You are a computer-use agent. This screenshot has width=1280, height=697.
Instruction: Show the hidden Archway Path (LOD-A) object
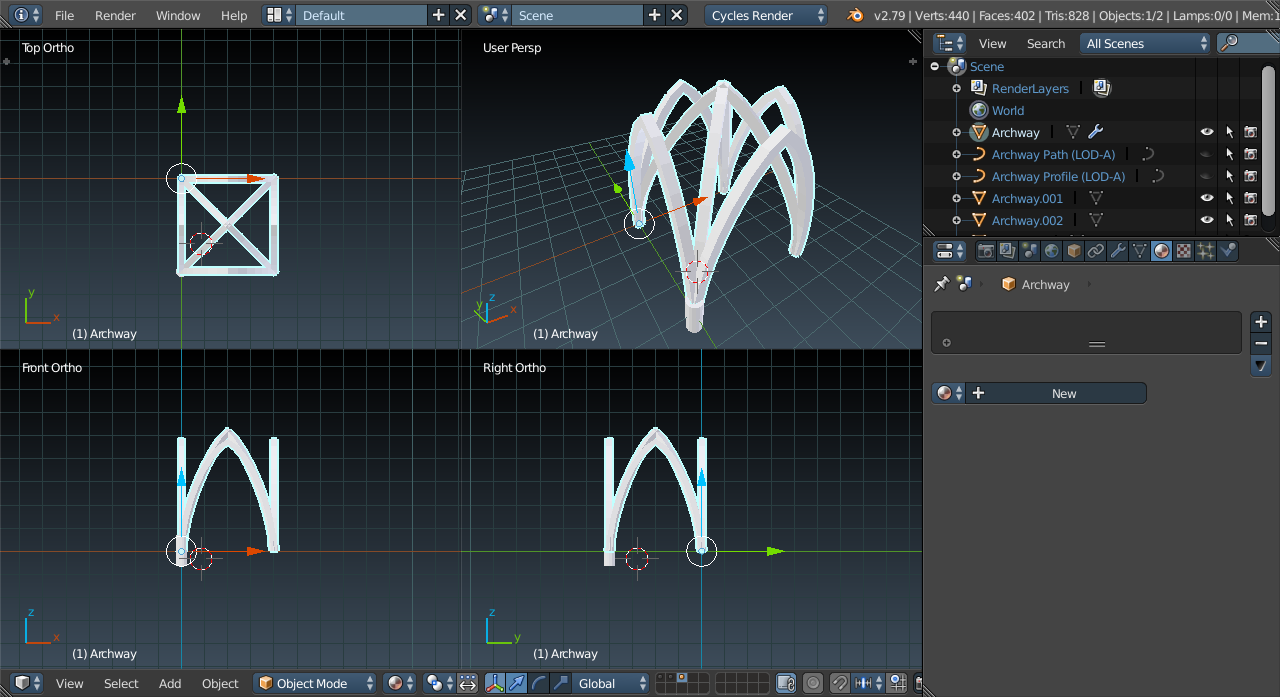pos(1207,154)
